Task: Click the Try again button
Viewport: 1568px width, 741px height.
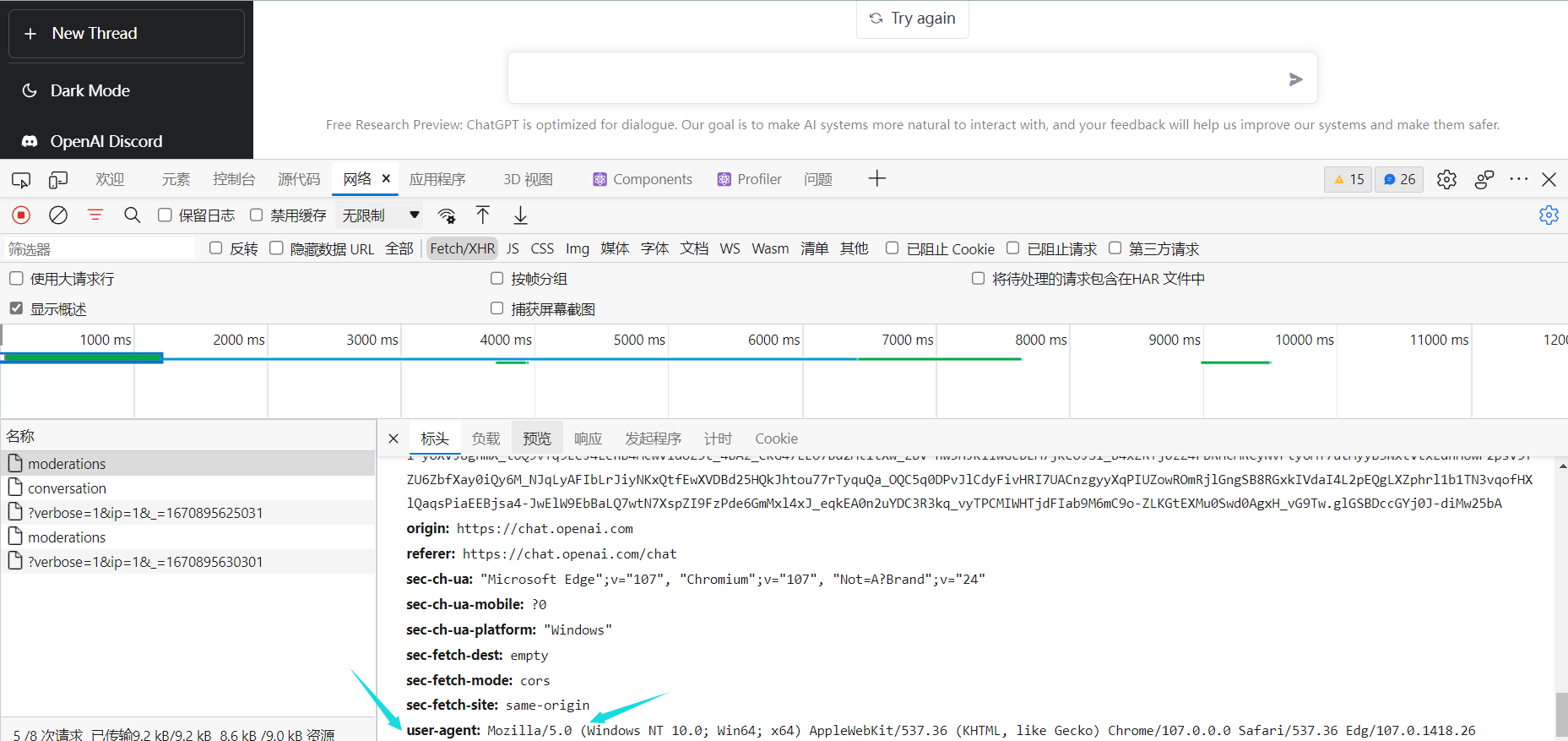Action: click(913, 19)
